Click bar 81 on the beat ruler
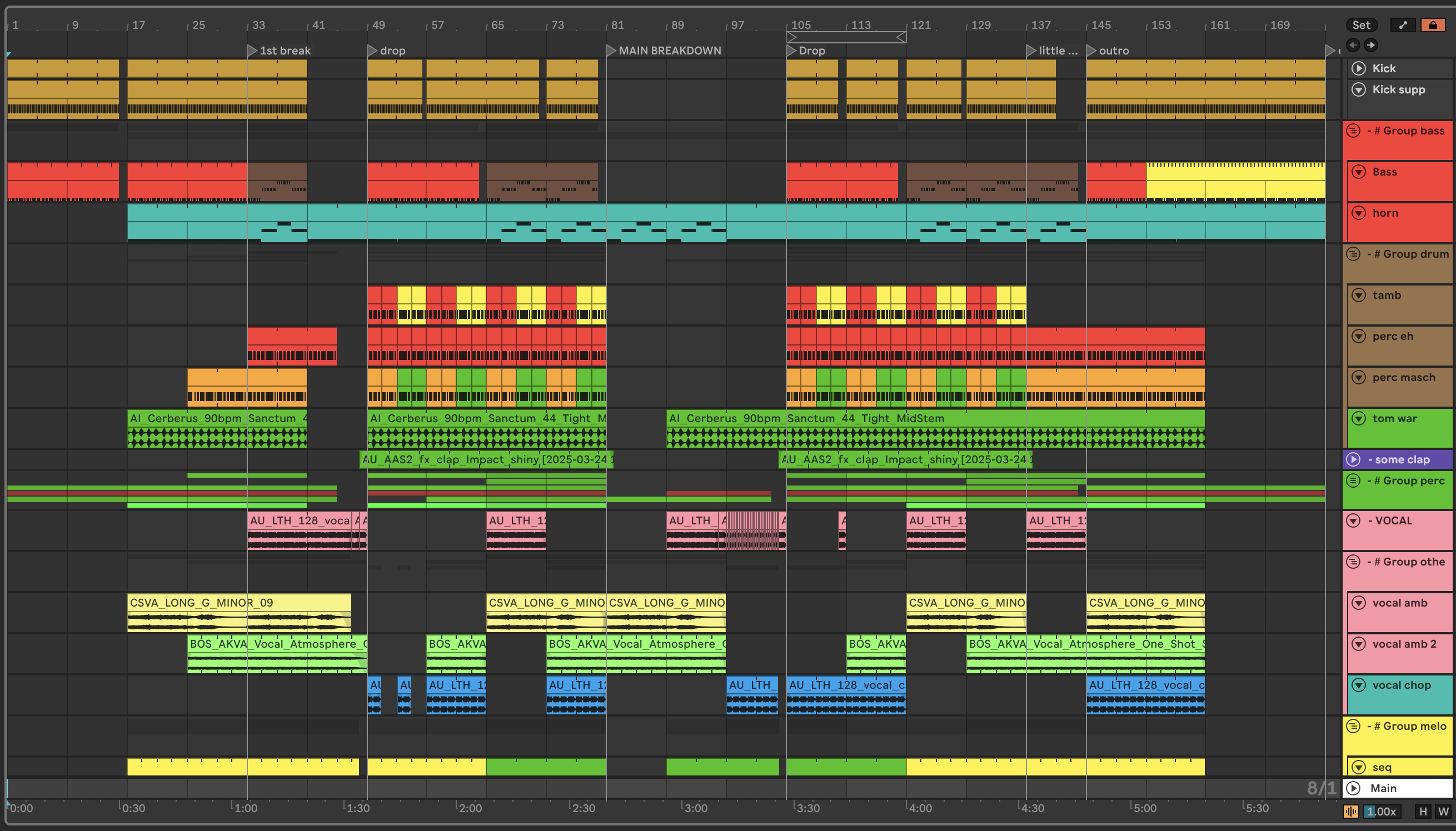Viewport: 1456px width, 831px height. pos(617,25)
